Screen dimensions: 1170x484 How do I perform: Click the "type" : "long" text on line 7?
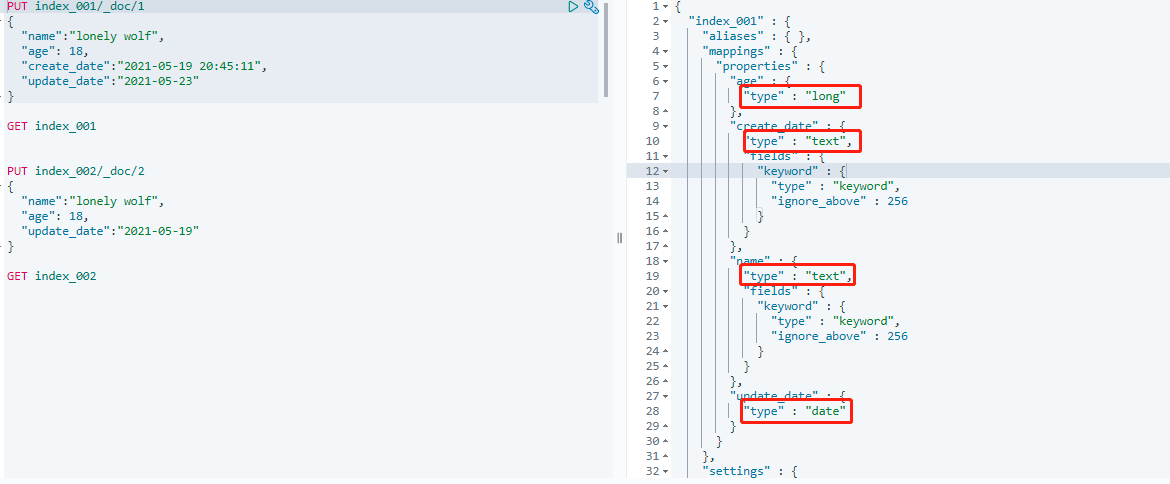(794, 96)
